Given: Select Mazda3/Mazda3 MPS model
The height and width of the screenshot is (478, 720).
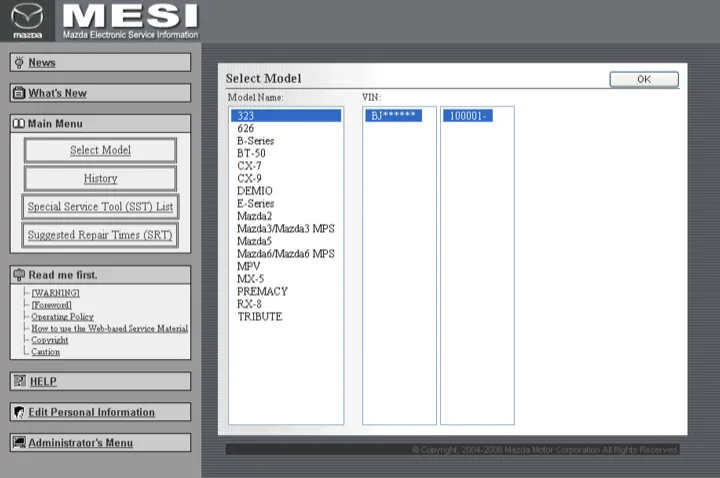Looking at the screenshot, I should (286, 229).
